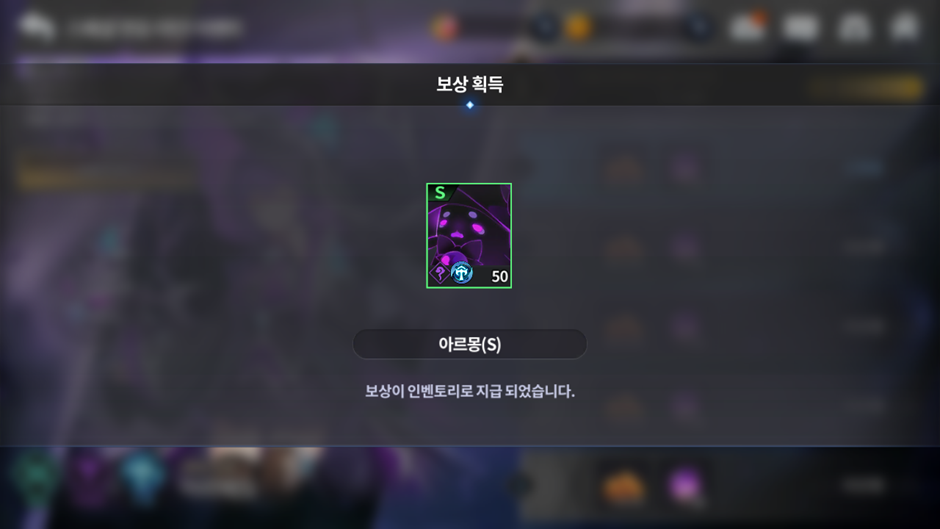940x529 pixels.
Task: Select the purple question-mark diamond icon
Action: (x=439, y=273)
